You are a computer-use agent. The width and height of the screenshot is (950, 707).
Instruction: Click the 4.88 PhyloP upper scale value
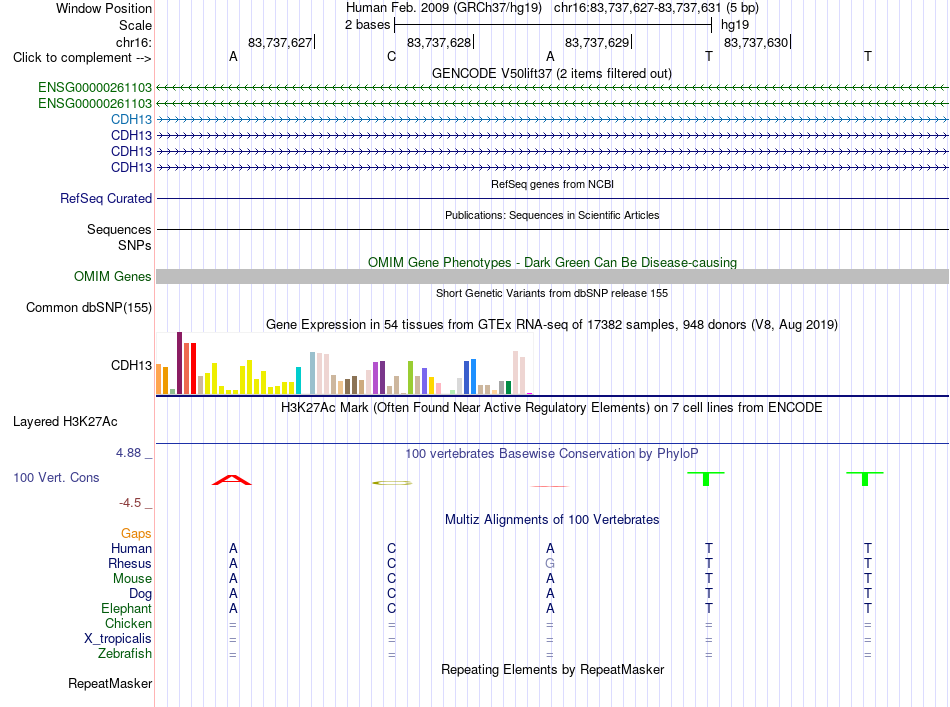point(128,453)
